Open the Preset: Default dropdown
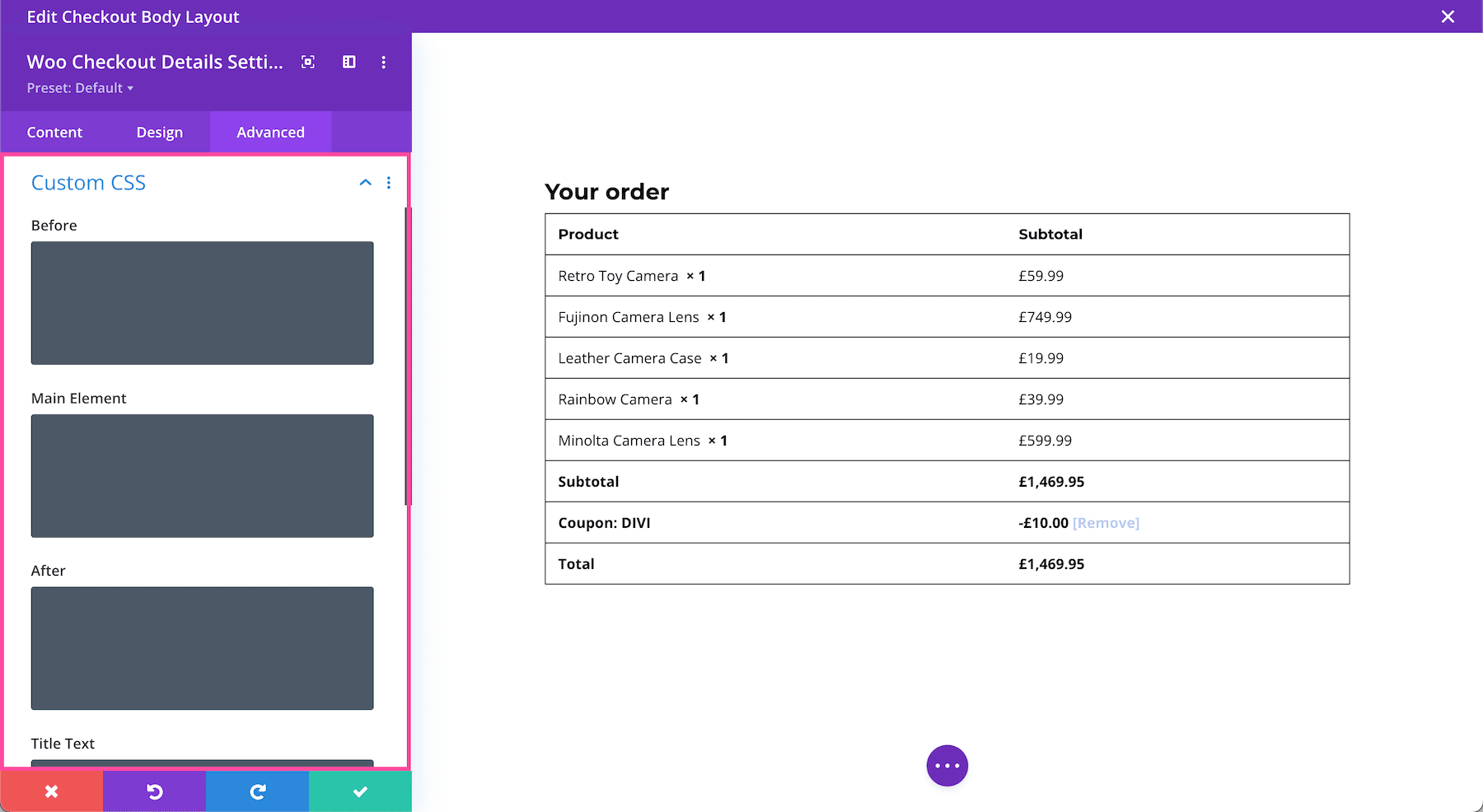Image resolution: width=1483 pixels, height=812 pixels. (x=80, y=88)
